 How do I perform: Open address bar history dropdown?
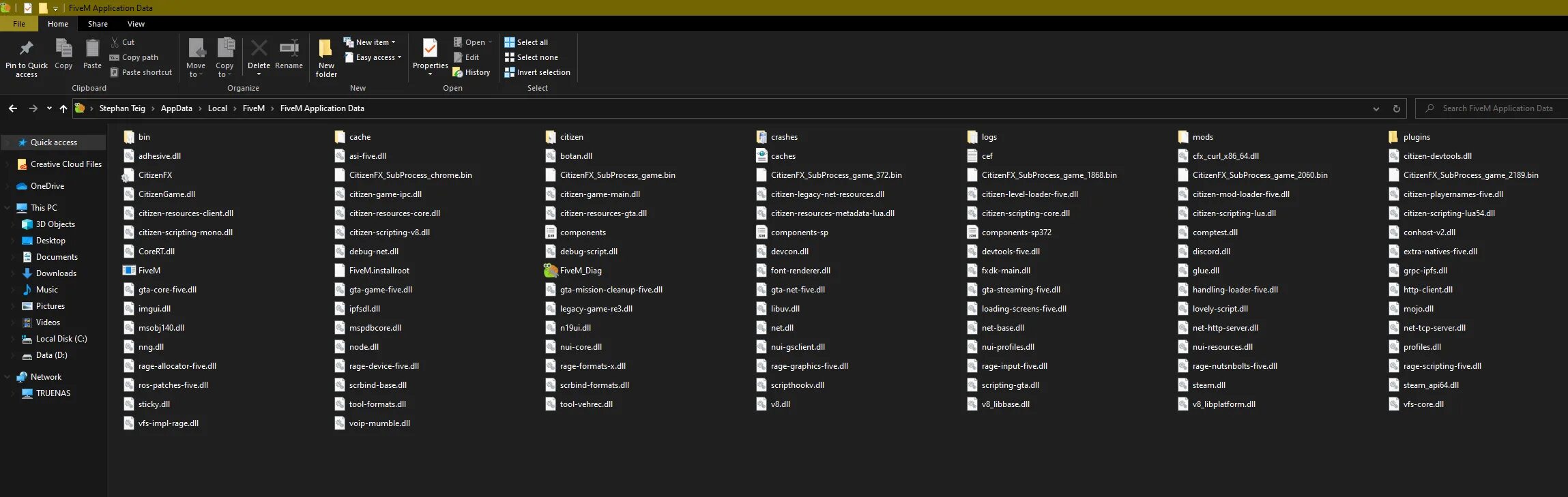point(1376,108)
